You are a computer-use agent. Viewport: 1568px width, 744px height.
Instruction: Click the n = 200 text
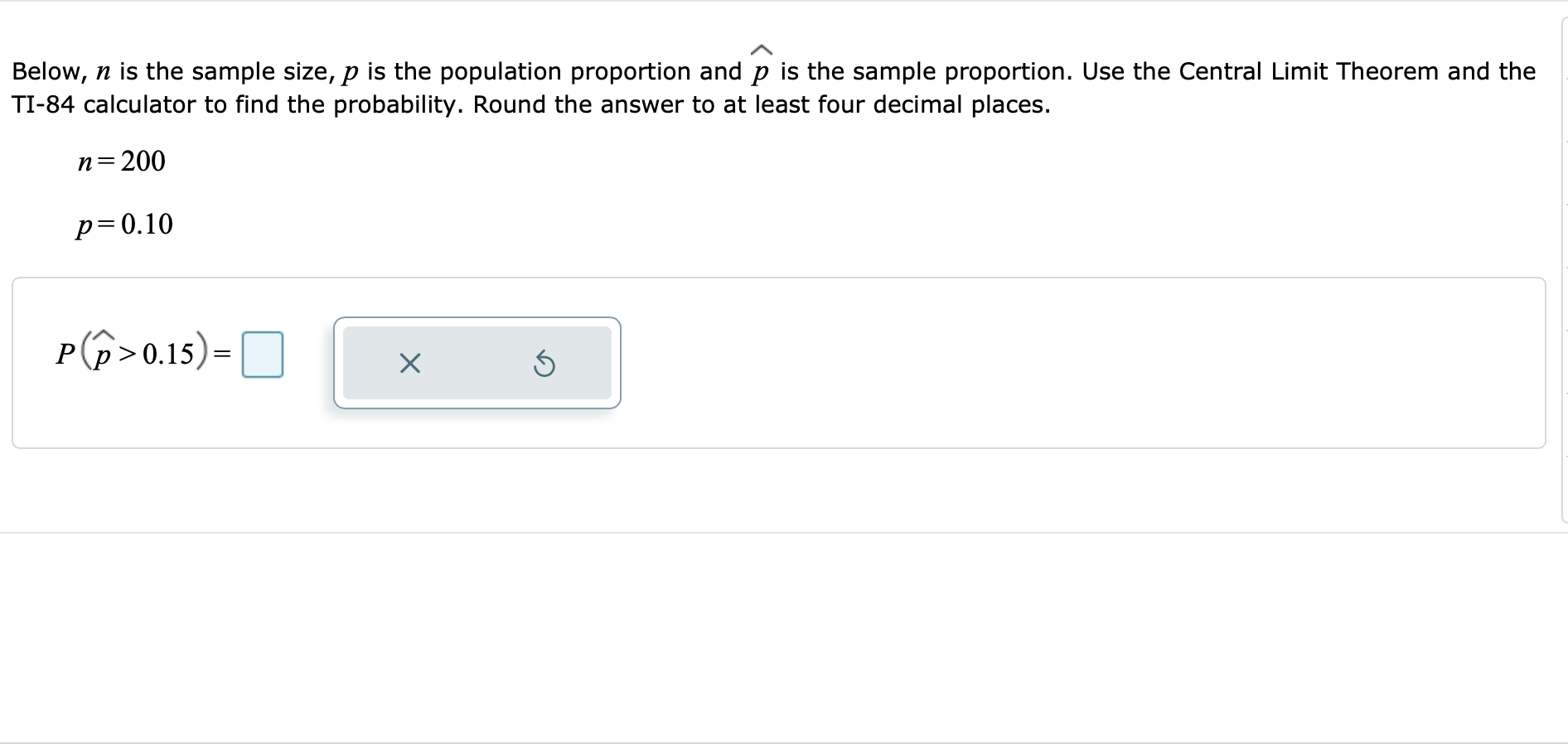[121, 162]
